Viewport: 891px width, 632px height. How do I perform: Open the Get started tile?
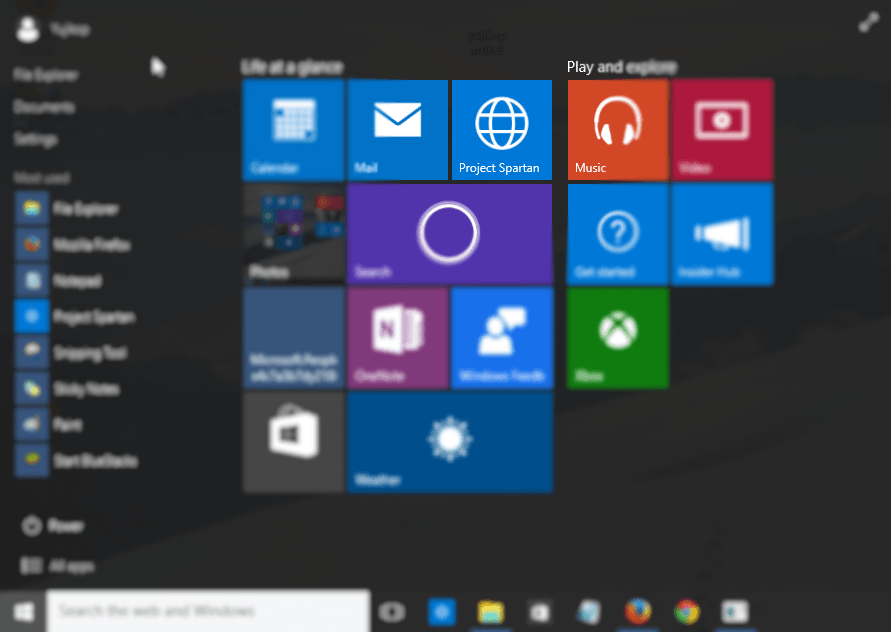pos(618,234)
